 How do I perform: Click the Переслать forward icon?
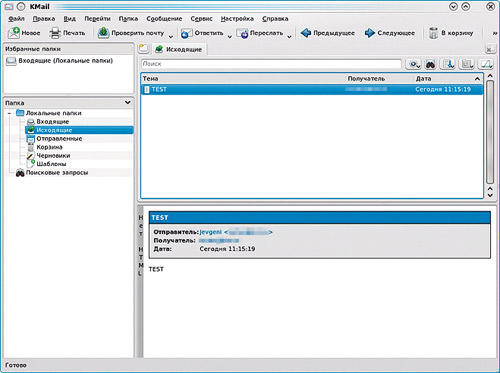pos(242,33)
